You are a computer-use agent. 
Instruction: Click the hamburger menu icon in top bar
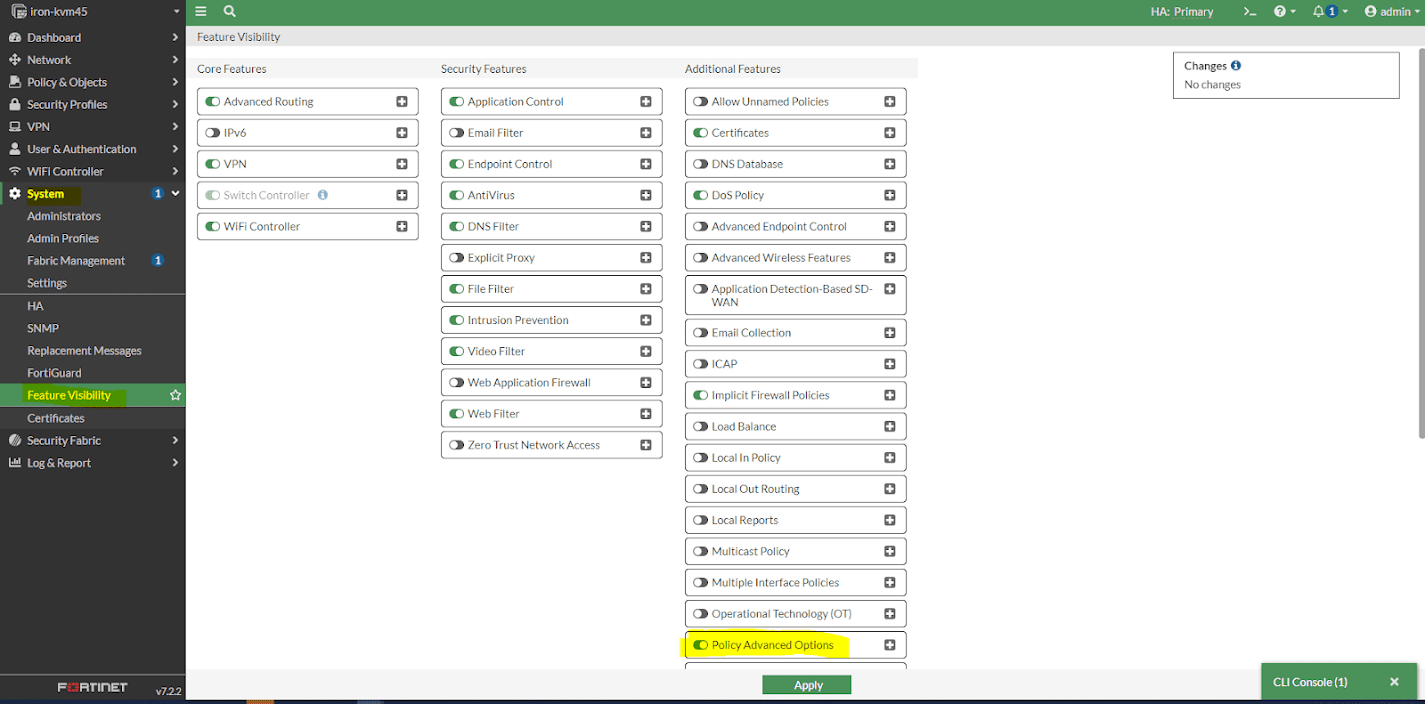(x=201, y=11)
